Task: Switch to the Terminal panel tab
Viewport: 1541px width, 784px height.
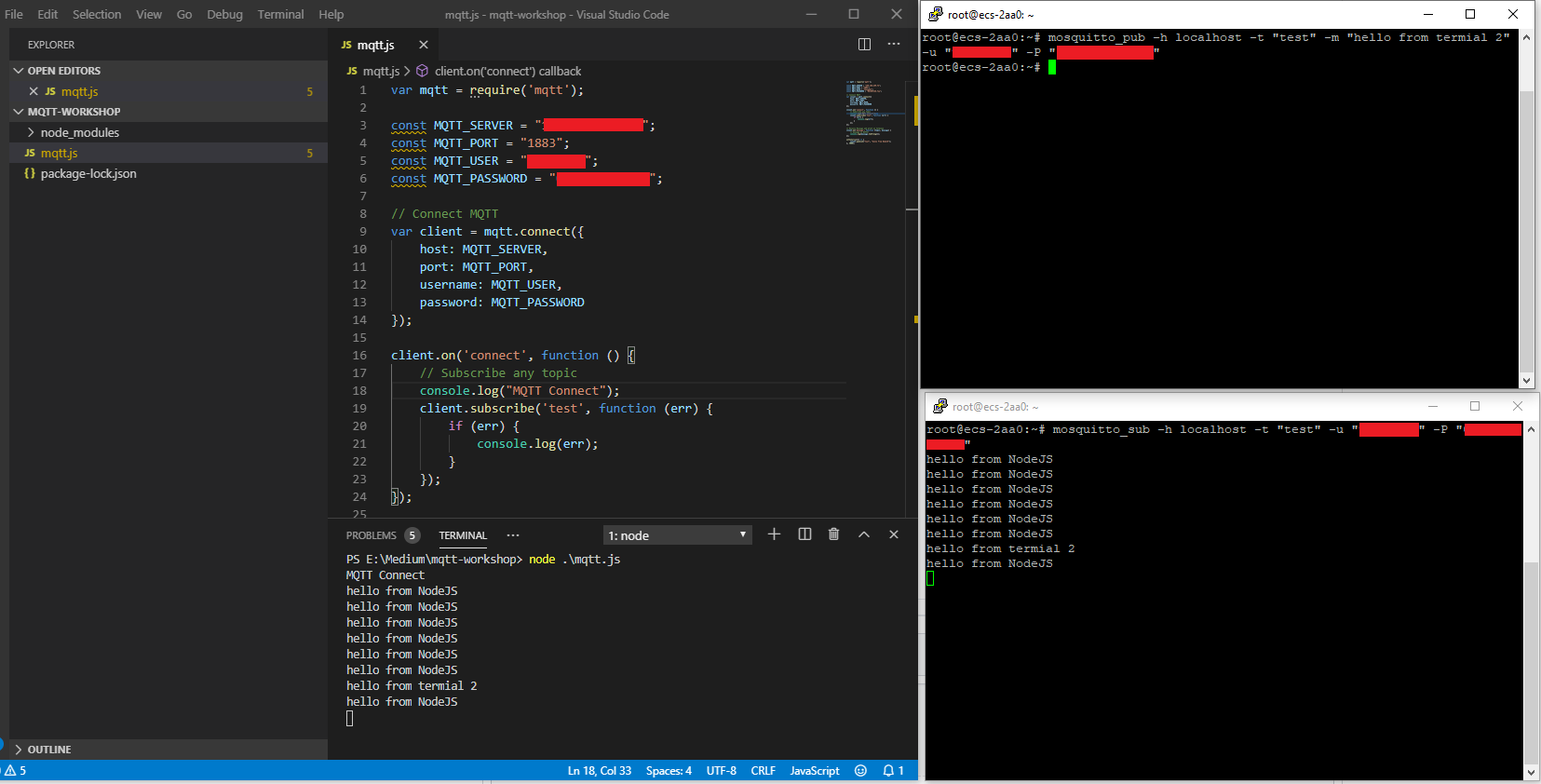Action: 463,535
